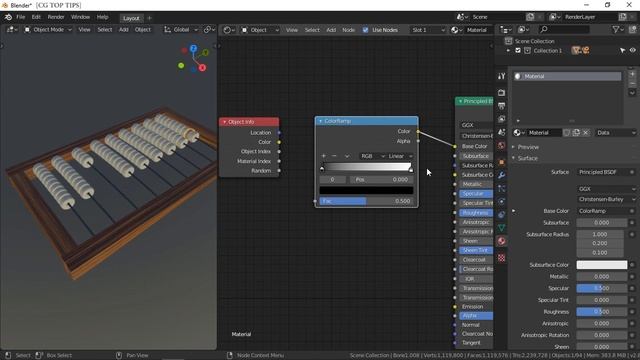Open the Edit menu
Screen dimensions: 640x360
pos(36,17)
